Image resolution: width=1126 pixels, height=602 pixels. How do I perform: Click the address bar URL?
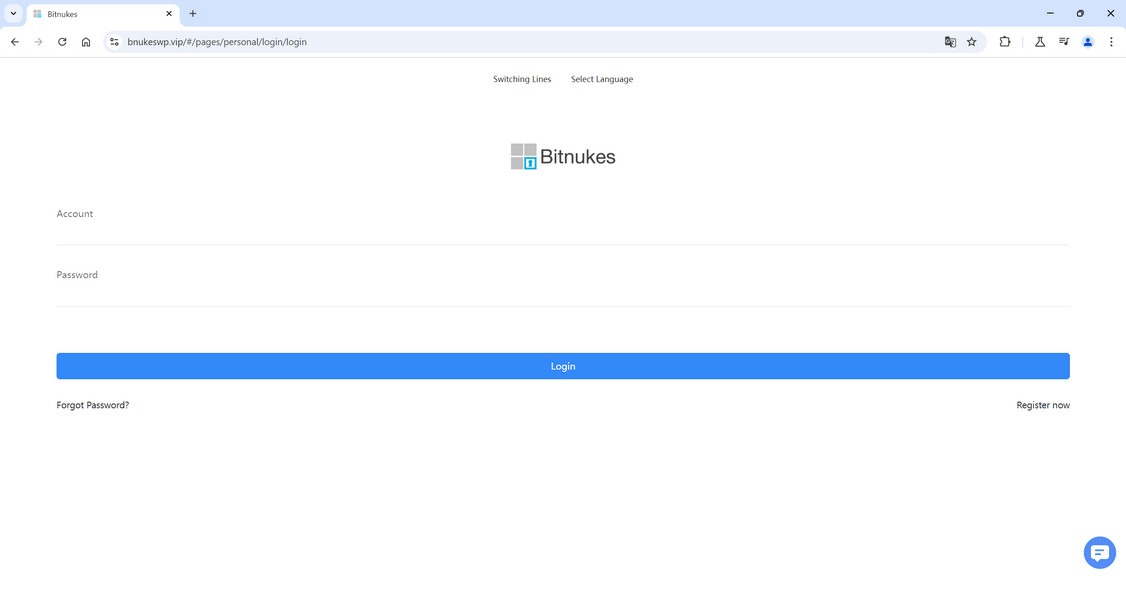coord(217,42)
